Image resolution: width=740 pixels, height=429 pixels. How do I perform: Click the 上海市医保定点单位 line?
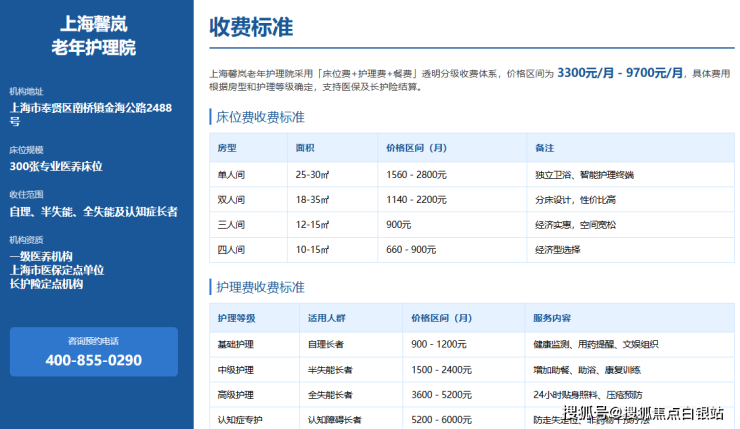(57, 270)
